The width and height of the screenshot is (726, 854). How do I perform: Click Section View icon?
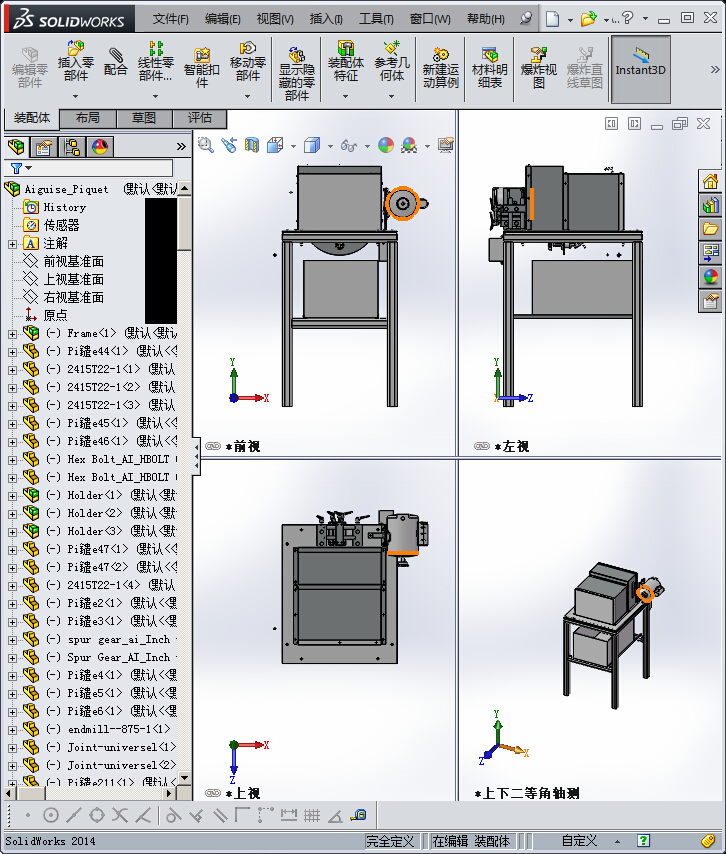coord(252,145)
